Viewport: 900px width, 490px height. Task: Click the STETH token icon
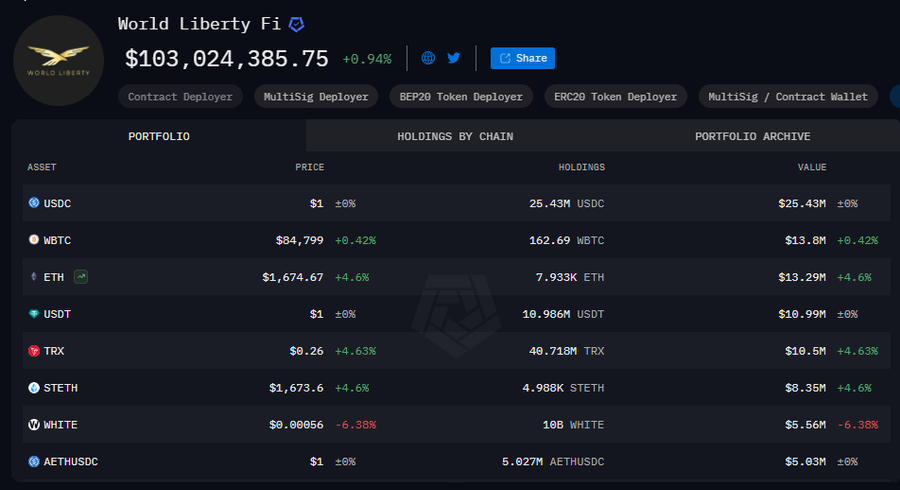(x=34, y=388)
